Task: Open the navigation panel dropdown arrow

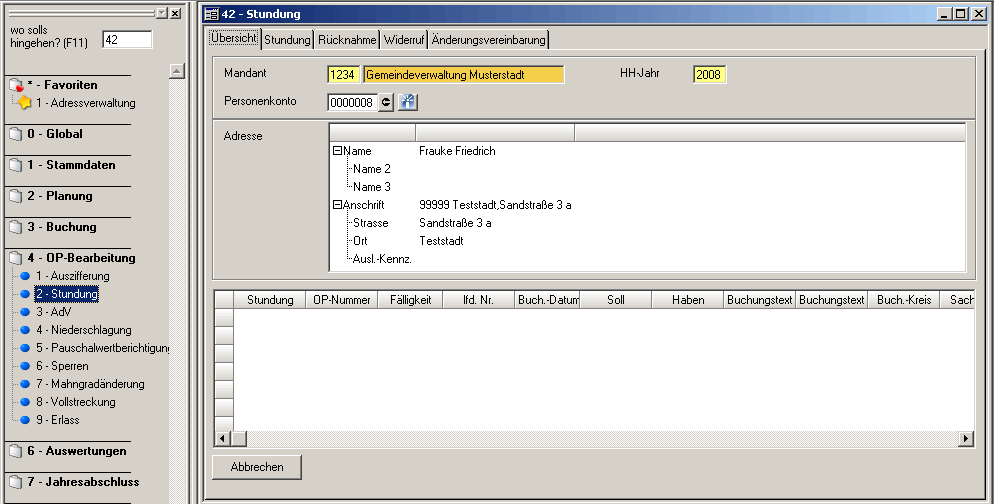Action: 160,13
